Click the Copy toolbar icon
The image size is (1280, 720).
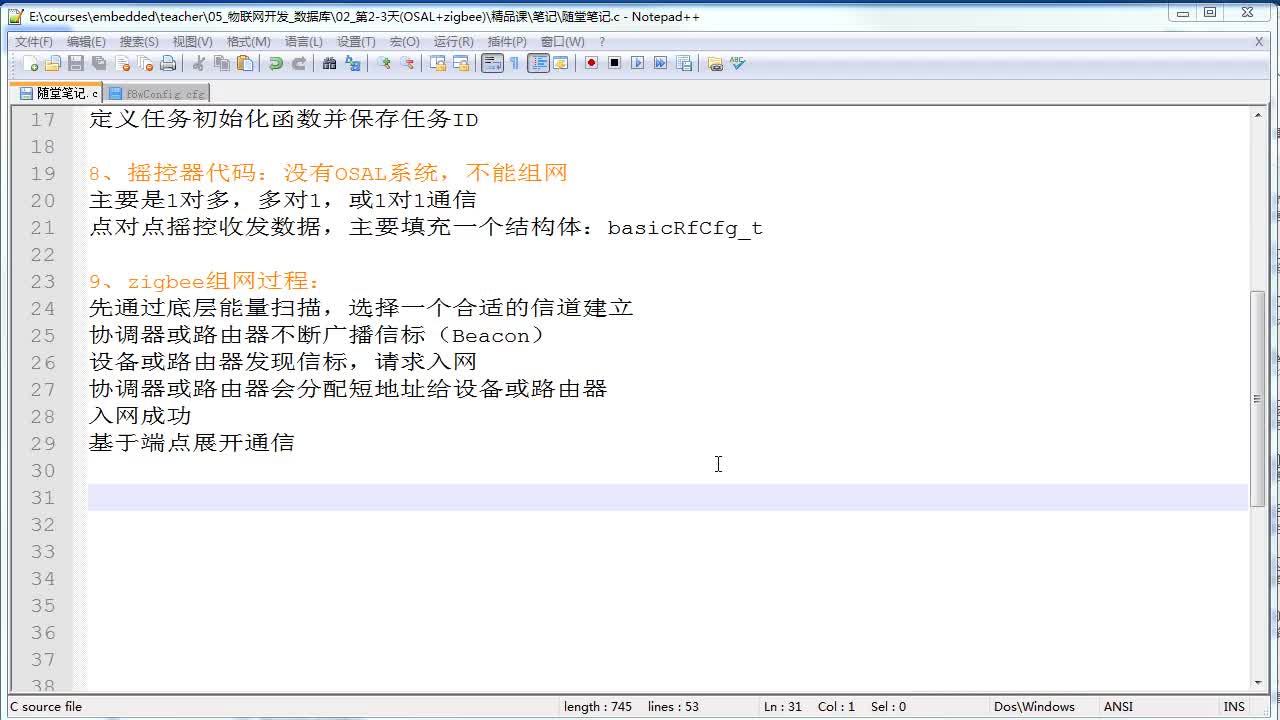pos(221,63)
